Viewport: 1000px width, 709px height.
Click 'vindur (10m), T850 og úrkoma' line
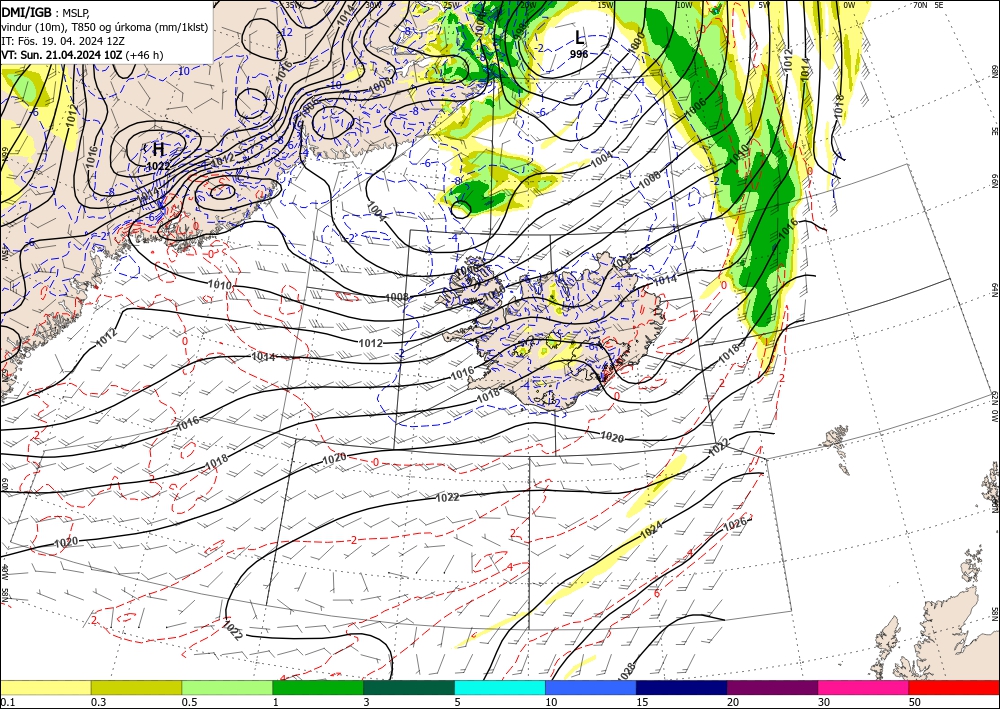tap(105, 27)
